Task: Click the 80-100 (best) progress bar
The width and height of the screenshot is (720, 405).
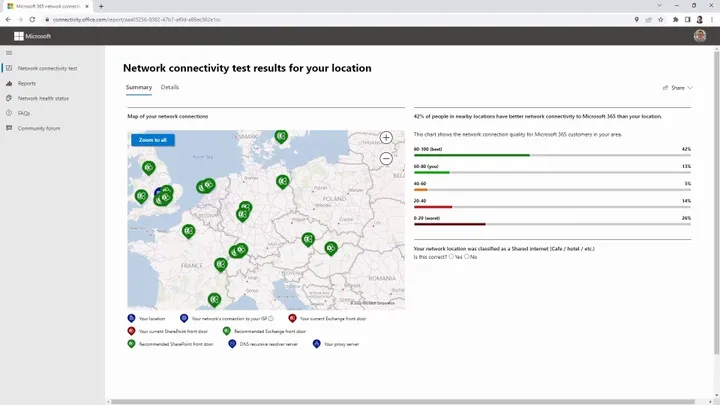Action: (552, 155)
